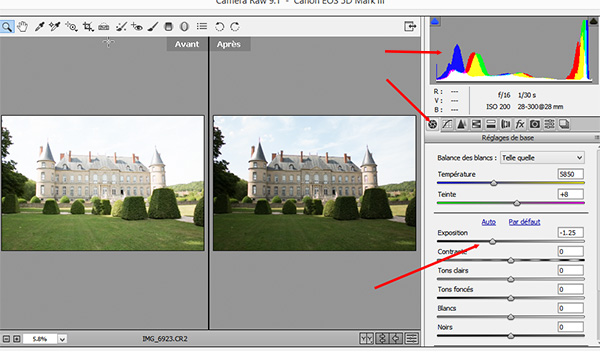Open the Snapshots panel tab

click(564, 124)
